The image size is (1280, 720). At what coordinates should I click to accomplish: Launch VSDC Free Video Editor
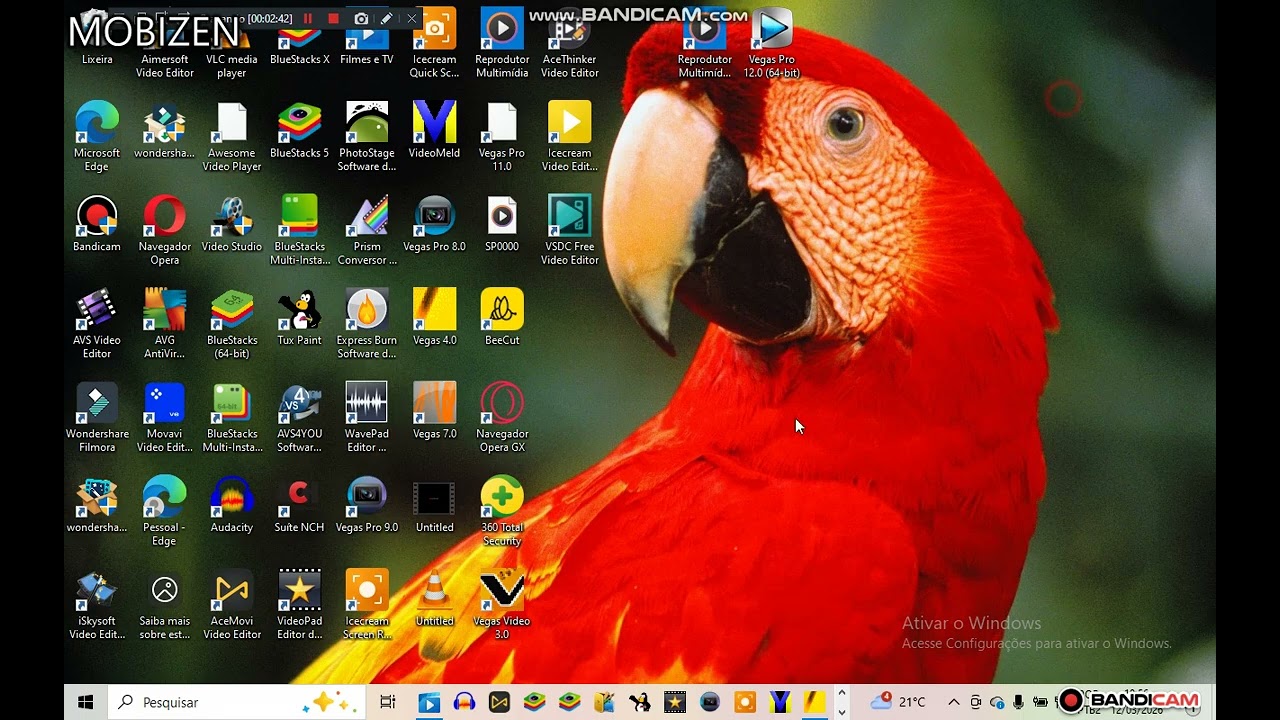point(570,230)
